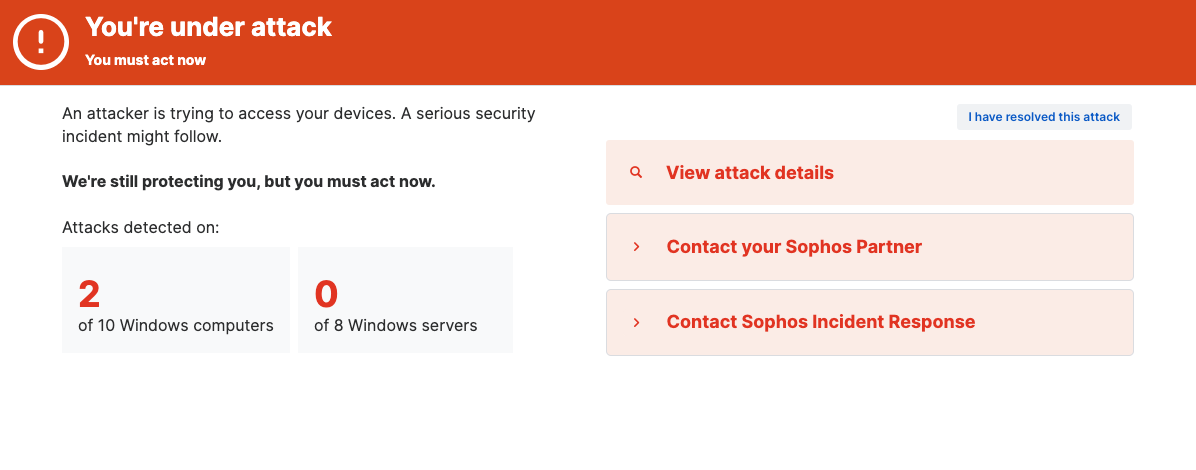Click the "You must act now" banner subtitle
This screenshot has height=470, width=1196.
[x=145, y=60]
